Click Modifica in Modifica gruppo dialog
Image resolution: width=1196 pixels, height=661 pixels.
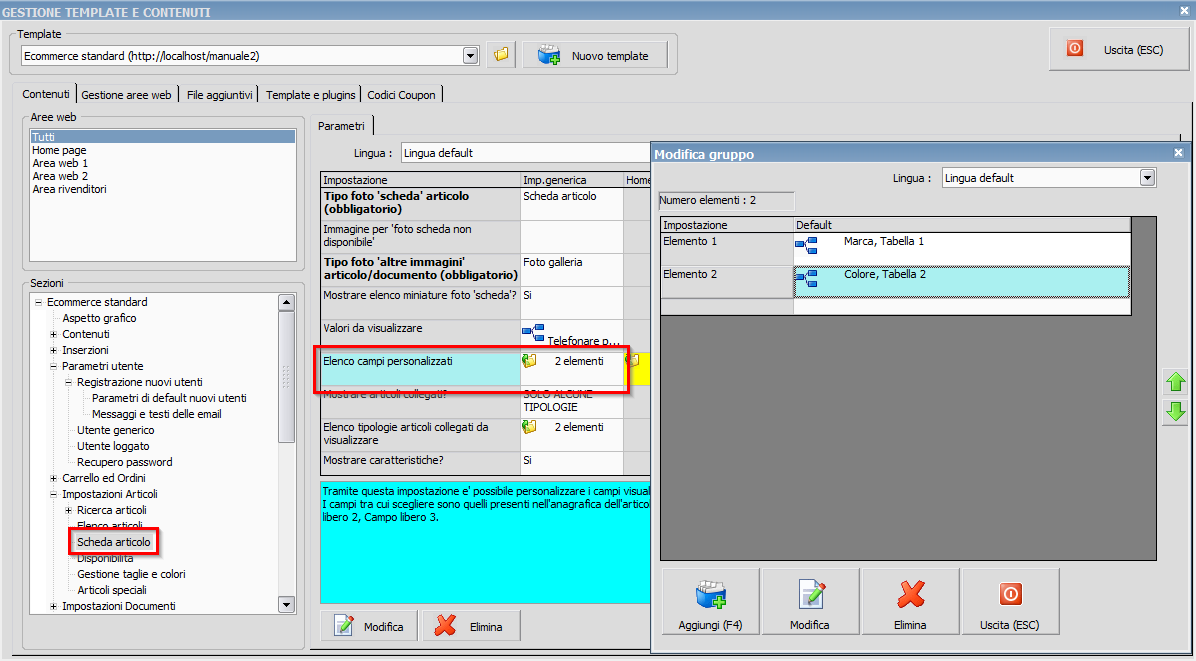point(810,602)
